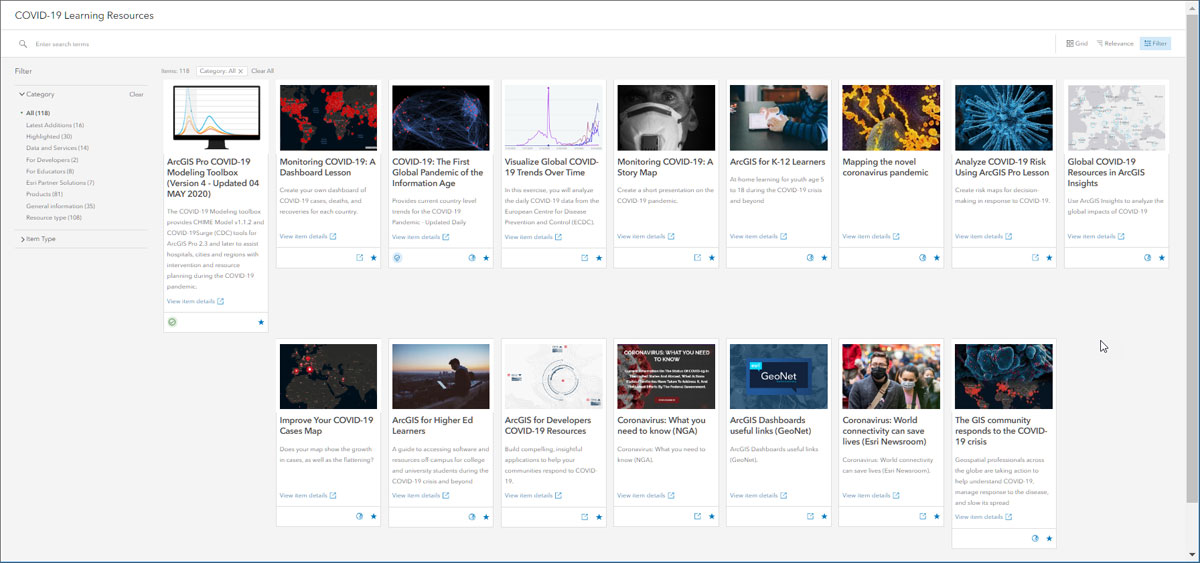The width and height of the screenshot is (1200, 563).
Task: View item details for the Modeling Toolbox
Action: [195, 301]
